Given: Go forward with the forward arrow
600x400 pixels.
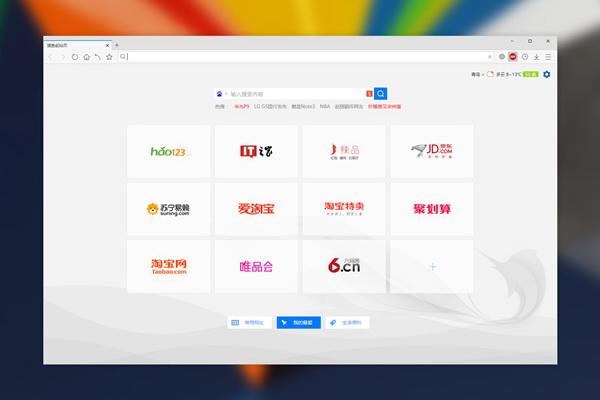Looking at the screenshot, I should tap(63, 57).
